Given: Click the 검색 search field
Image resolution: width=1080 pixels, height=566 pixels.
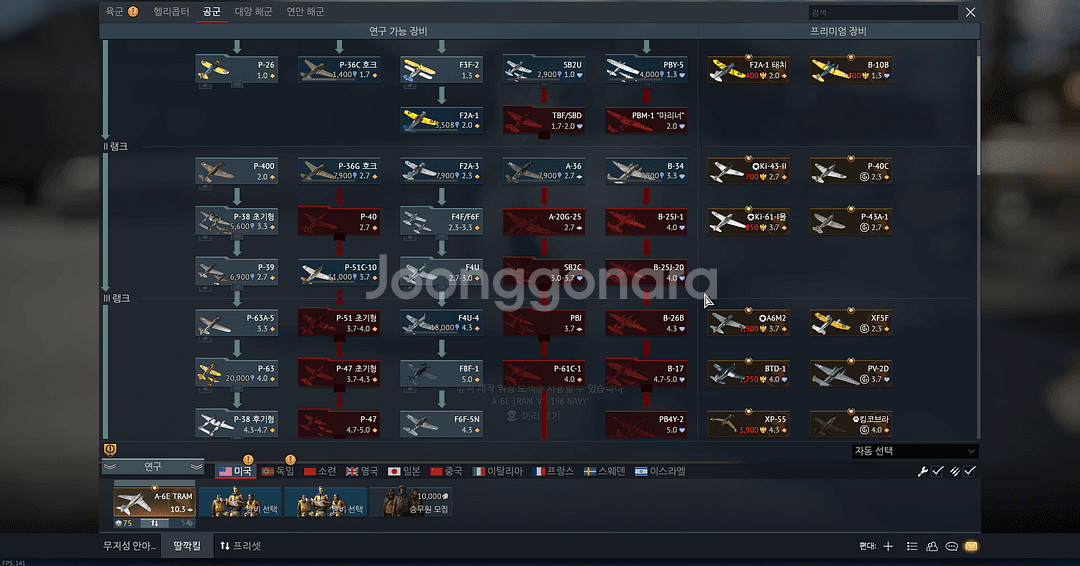Looking at the screenshot, I should pos(883,12).
